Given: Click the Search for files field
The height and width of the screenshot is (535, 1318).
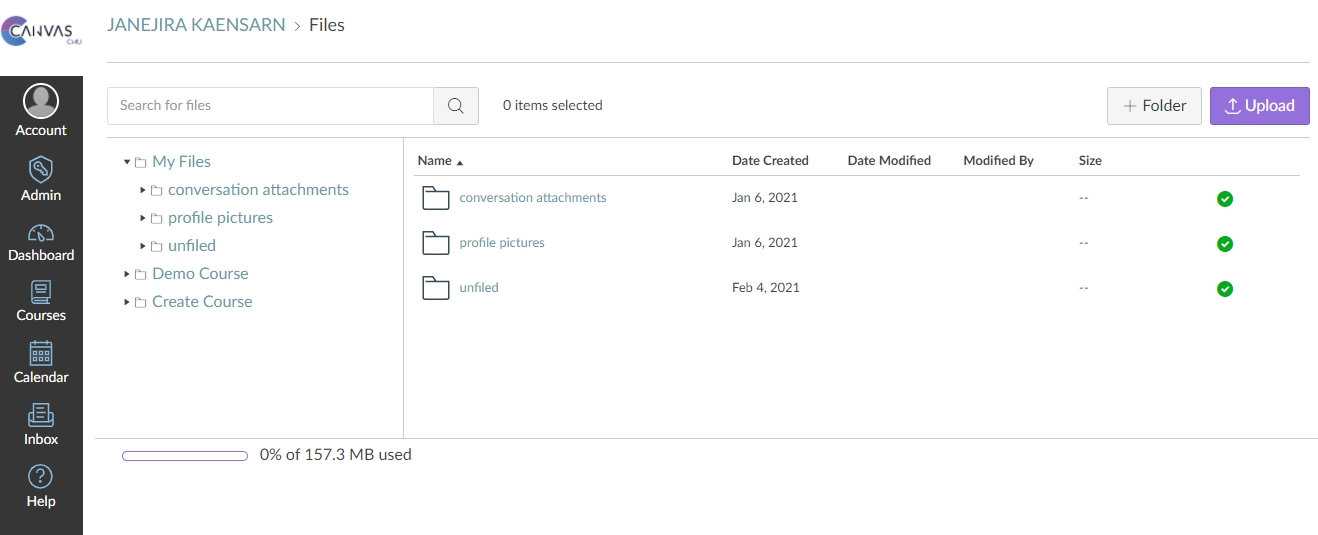Looking at the screenshot, I should [x=270, y=106].
